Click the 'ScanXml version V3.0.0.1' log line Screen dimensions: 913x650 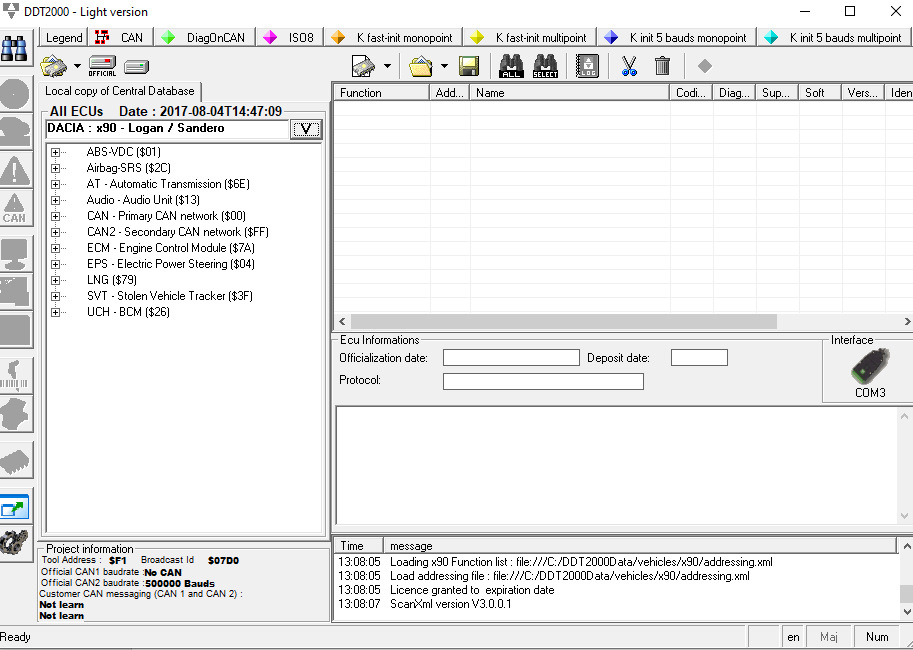(x=451, y=604)
